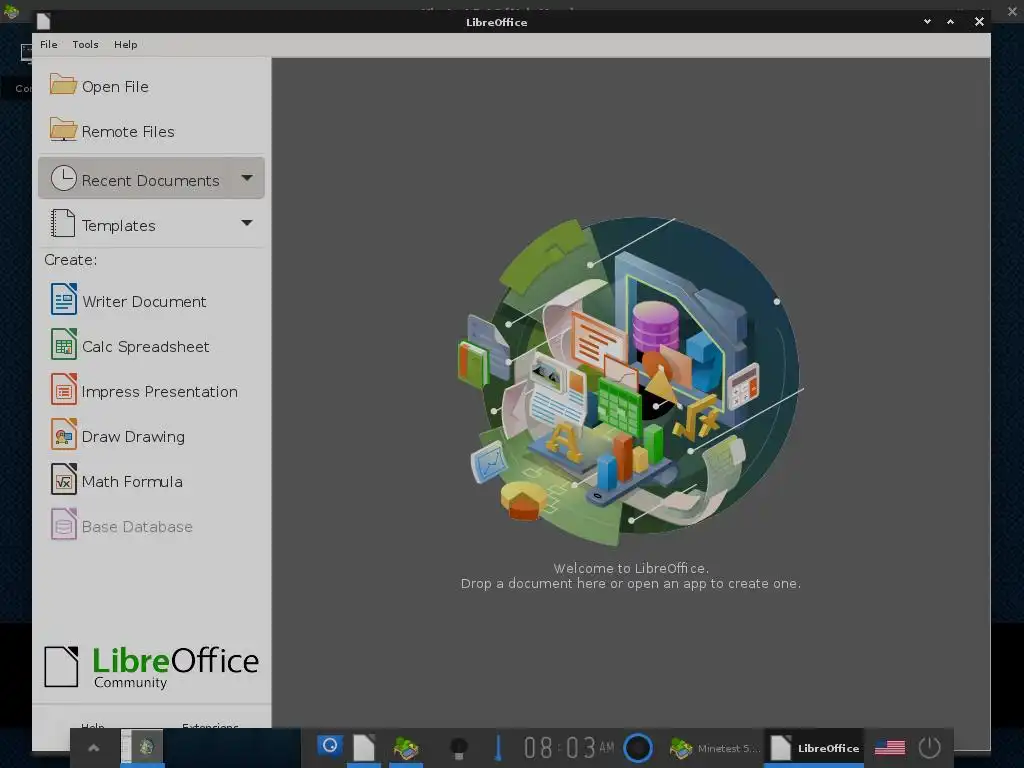
Task: Click the Writer Document icon
Action: [64, 299]
